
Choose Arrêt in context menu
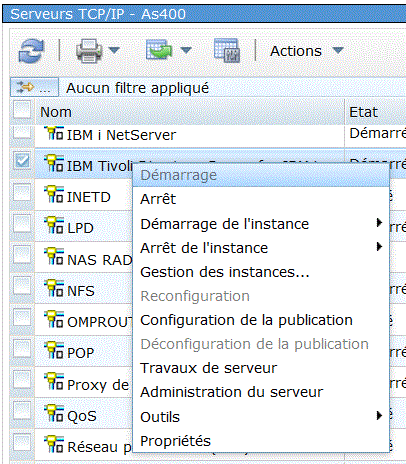(261, 199)
